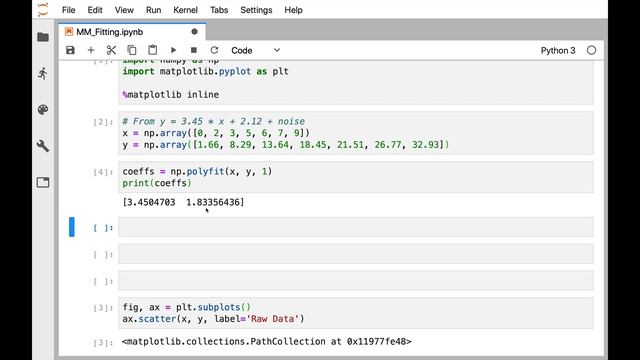Restart the kernel with refresh icon
This screenshot has width=640, height=360.
pos(214,50)
